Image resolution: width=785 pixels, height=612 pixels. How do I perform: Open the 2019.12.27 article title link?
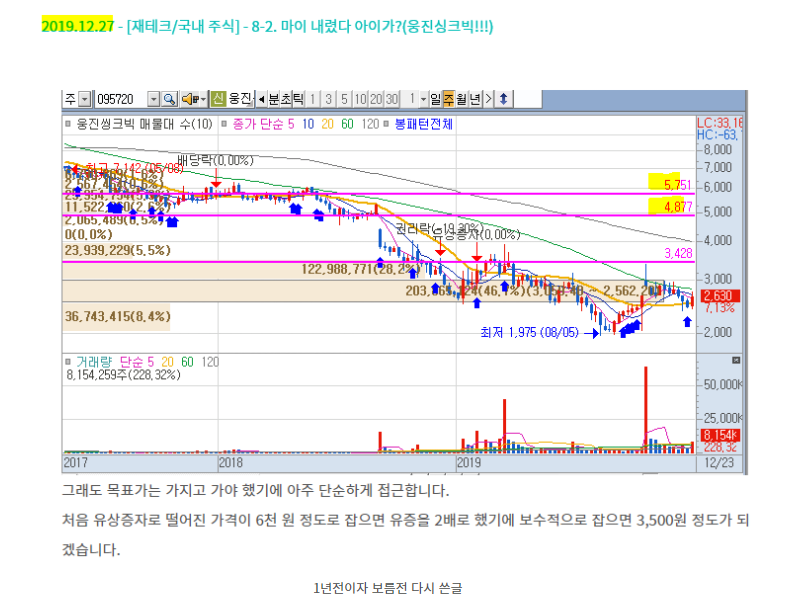(267, 26)
